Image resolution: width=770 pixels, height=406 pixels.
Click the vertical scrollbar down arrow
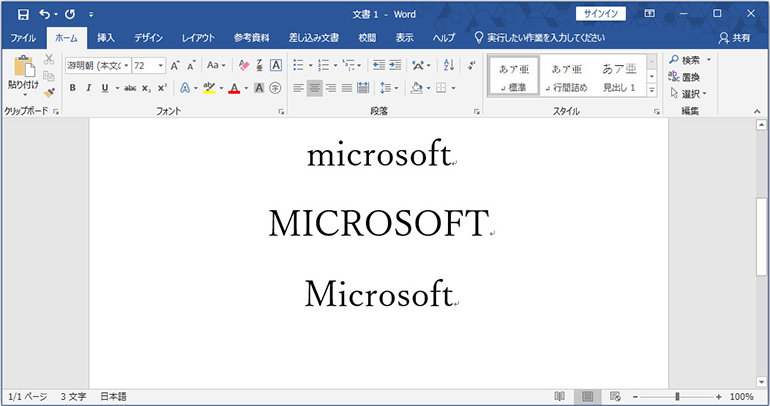tap(761, 381)
